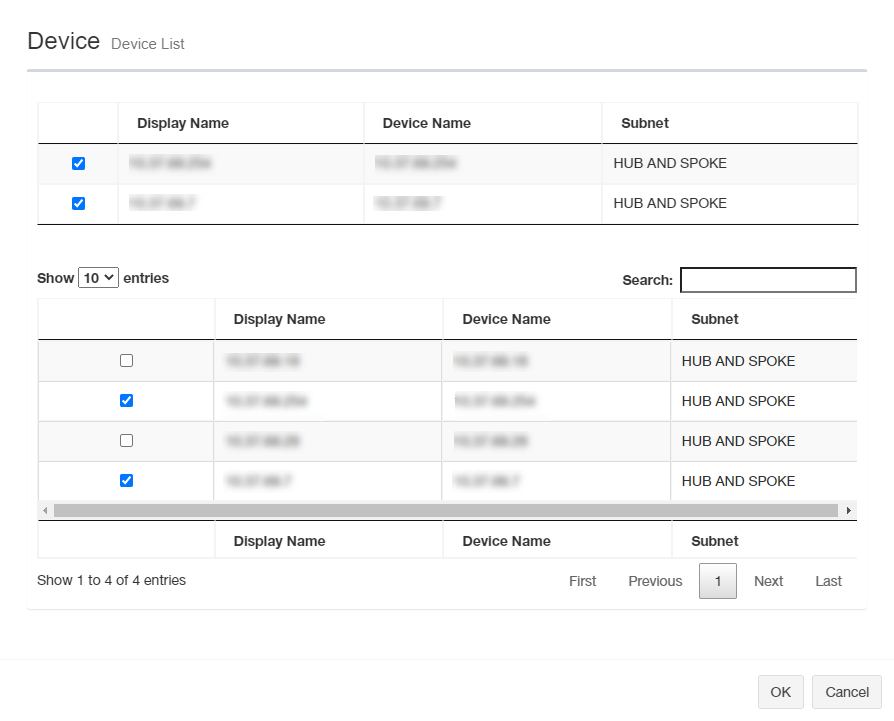Image resolution: width=894 pixels, height=721 pixels.
Task: Uncheck second device in the top selected table
Action: tap(79, 204)
